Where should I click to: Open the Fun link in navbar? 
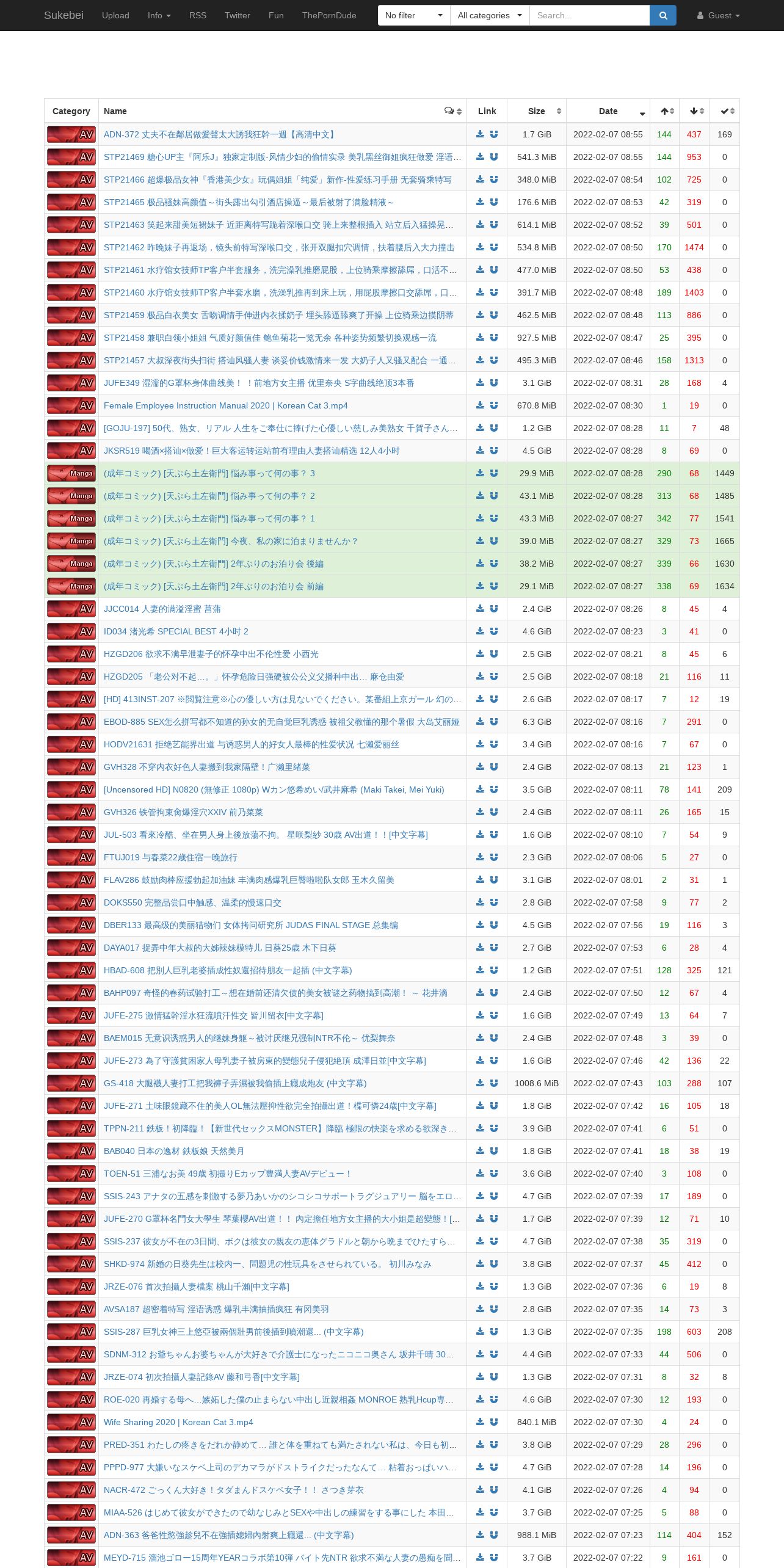pos(276,15)
